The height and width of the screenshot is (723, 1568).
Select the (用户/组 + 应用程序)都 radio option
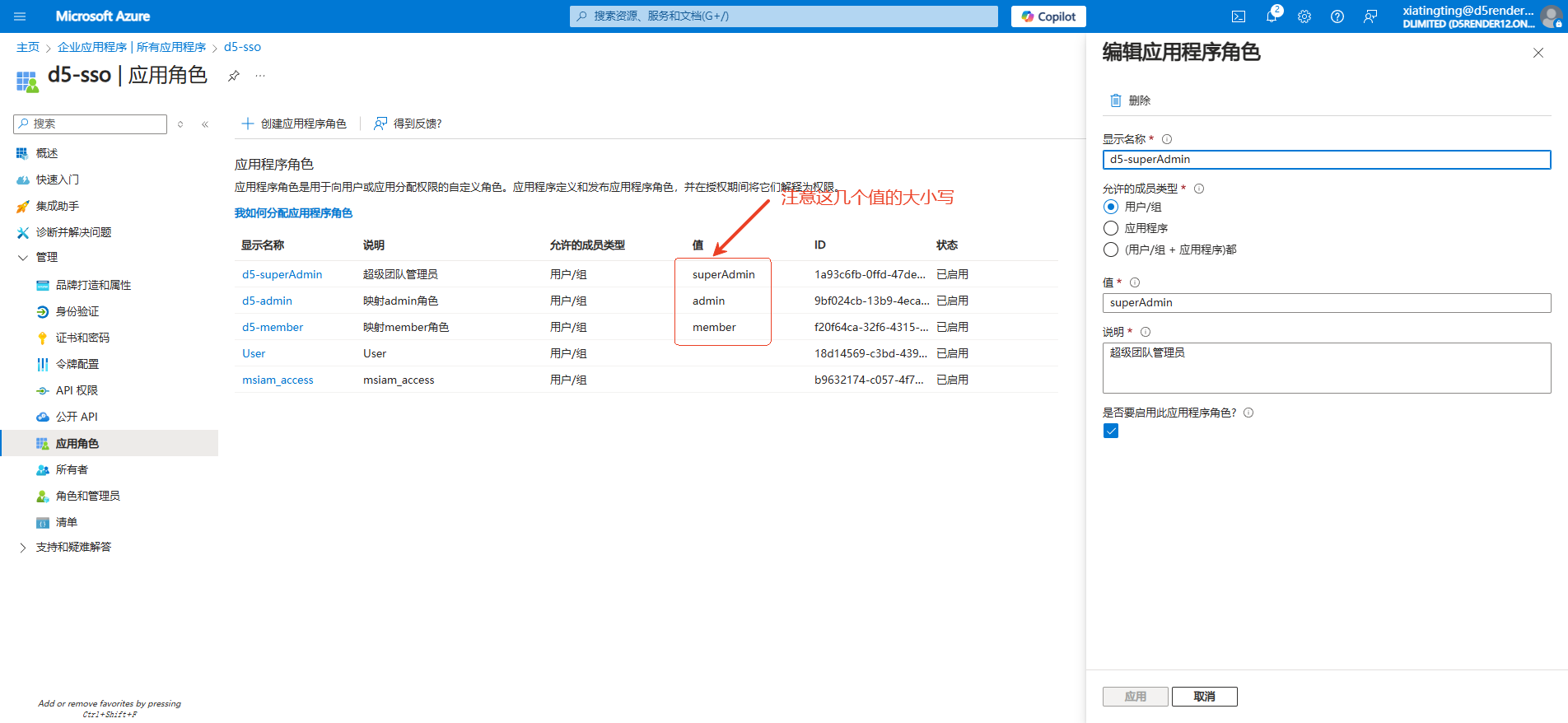click(x=1111, y=250)
